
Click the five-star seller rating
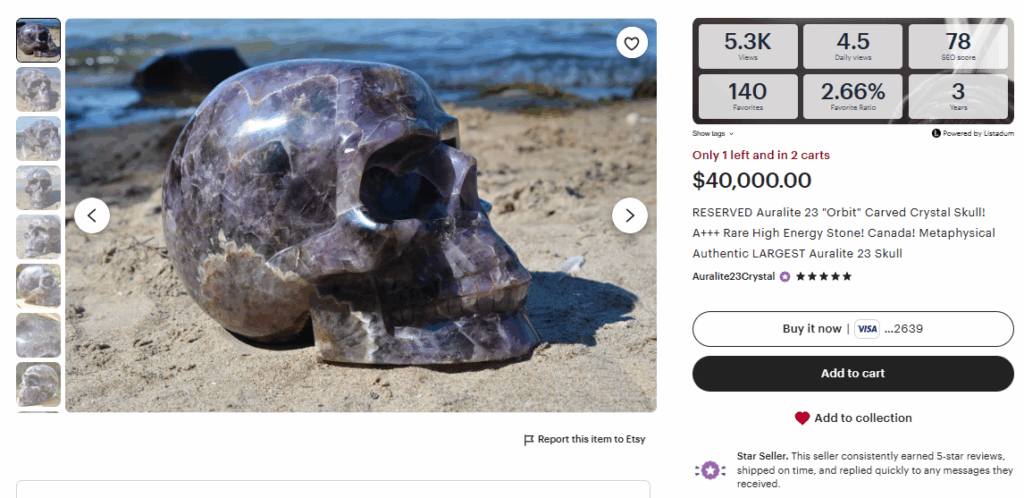[824, 277]
